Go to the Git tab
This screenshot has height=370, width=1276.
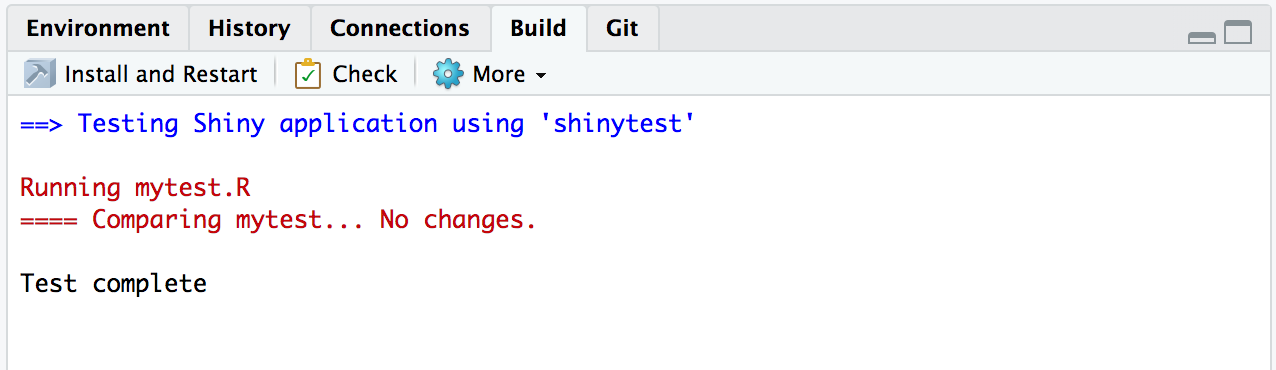tap(622, 28)
